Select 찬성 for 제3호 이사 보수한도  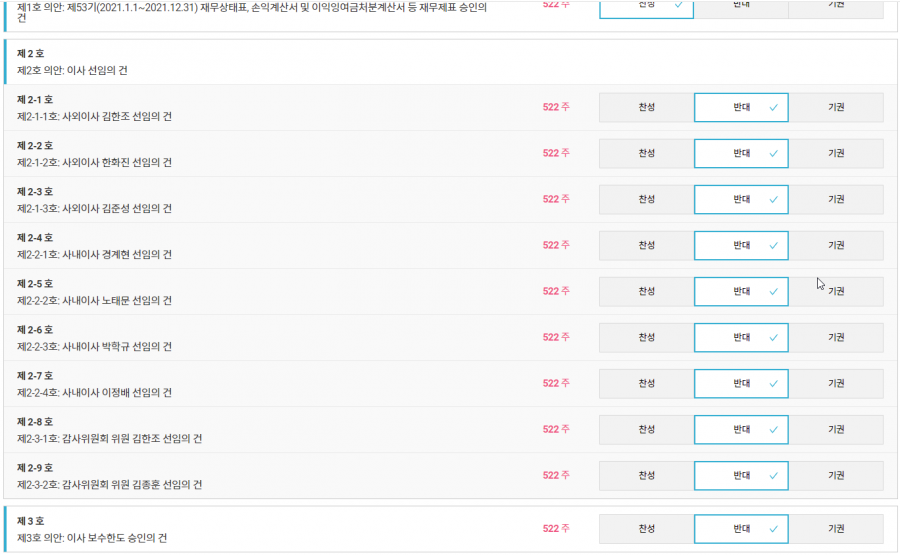coord(646,529)
